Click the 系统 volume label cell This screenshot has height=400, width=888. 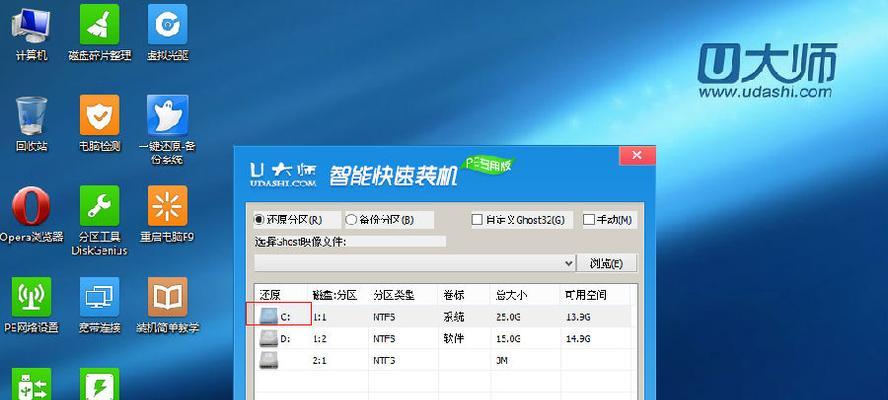[454, 317]
